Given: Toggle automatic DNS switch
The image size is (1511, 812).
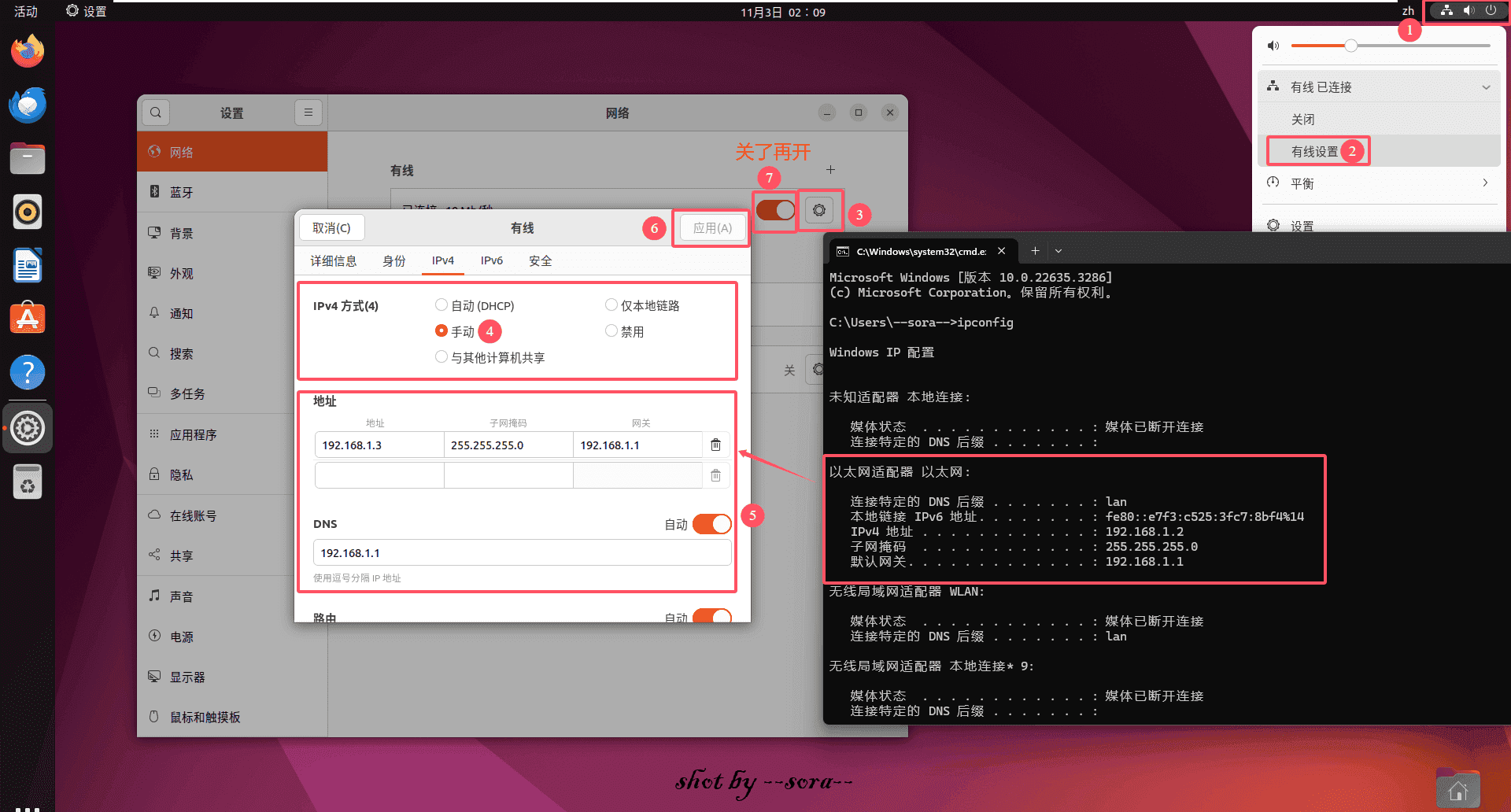Looking at the screenshot, I should point(712,524).
